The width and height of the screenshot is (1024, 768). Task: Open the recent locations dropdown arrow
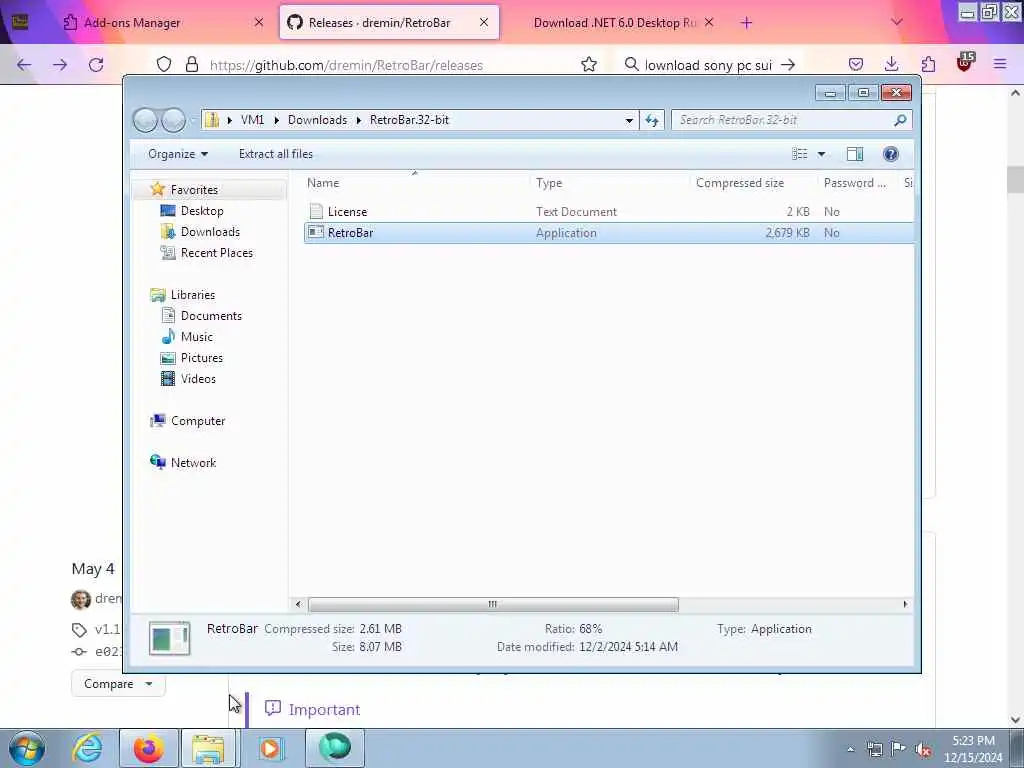coord(193,120)
